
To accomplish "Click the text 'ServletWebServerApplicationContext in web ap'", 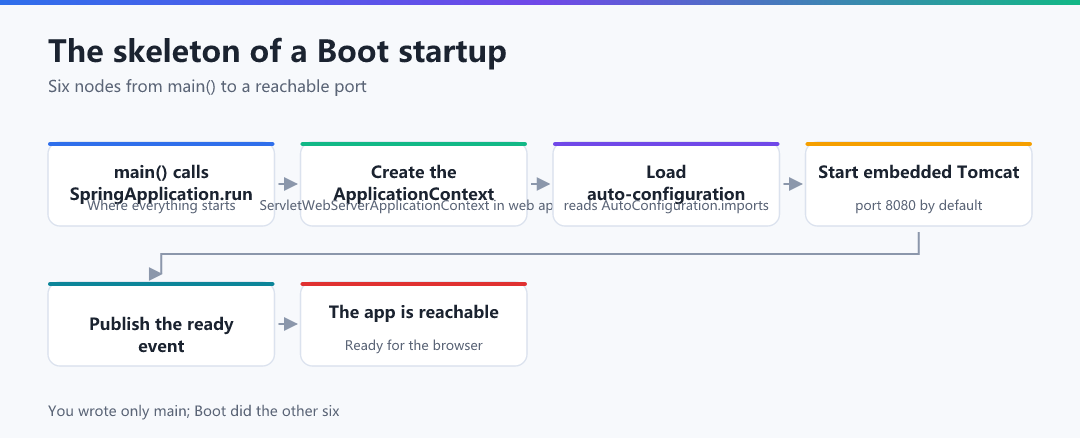I will (406, 205).
